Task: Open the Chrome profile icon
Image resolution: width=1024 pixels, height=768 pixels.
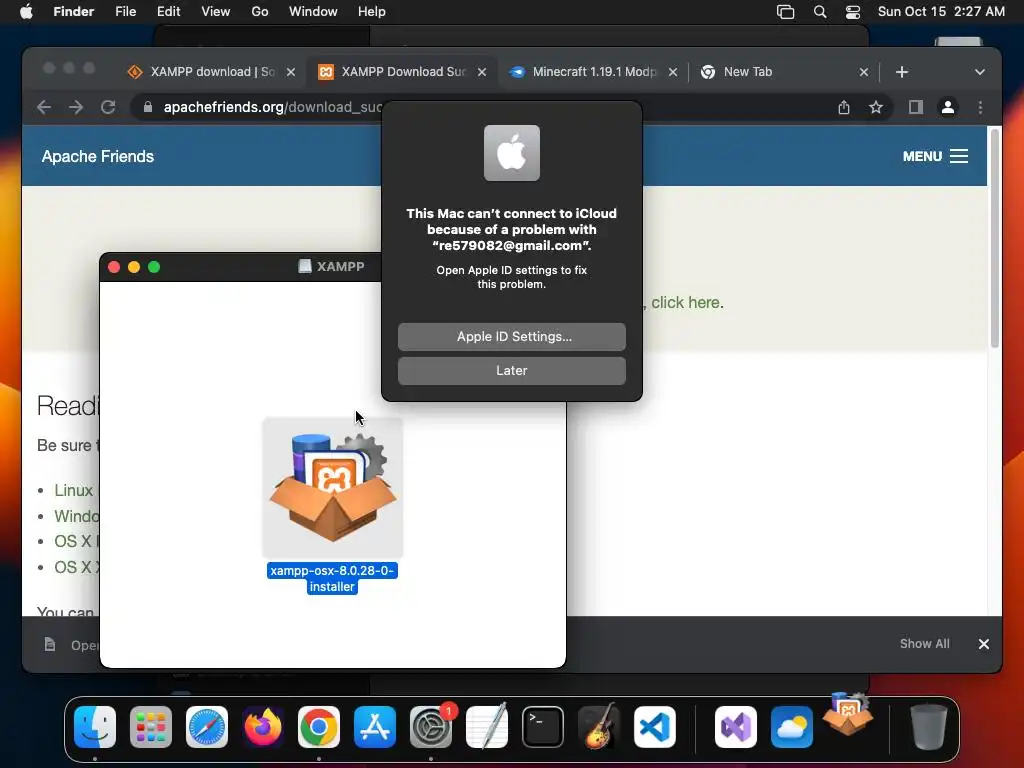Action: [948, 107]
